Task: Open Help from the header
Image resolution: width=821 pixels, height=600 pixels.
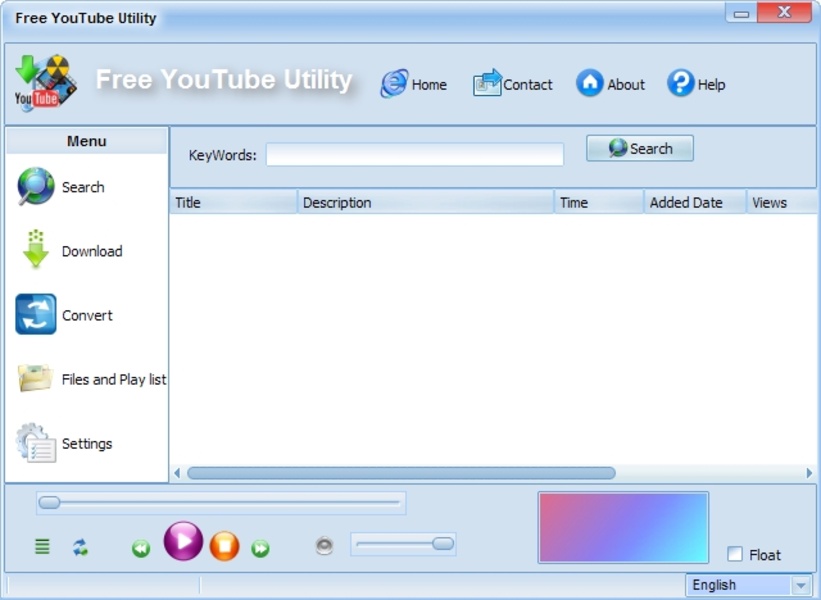Action: (x=696, y=84)
